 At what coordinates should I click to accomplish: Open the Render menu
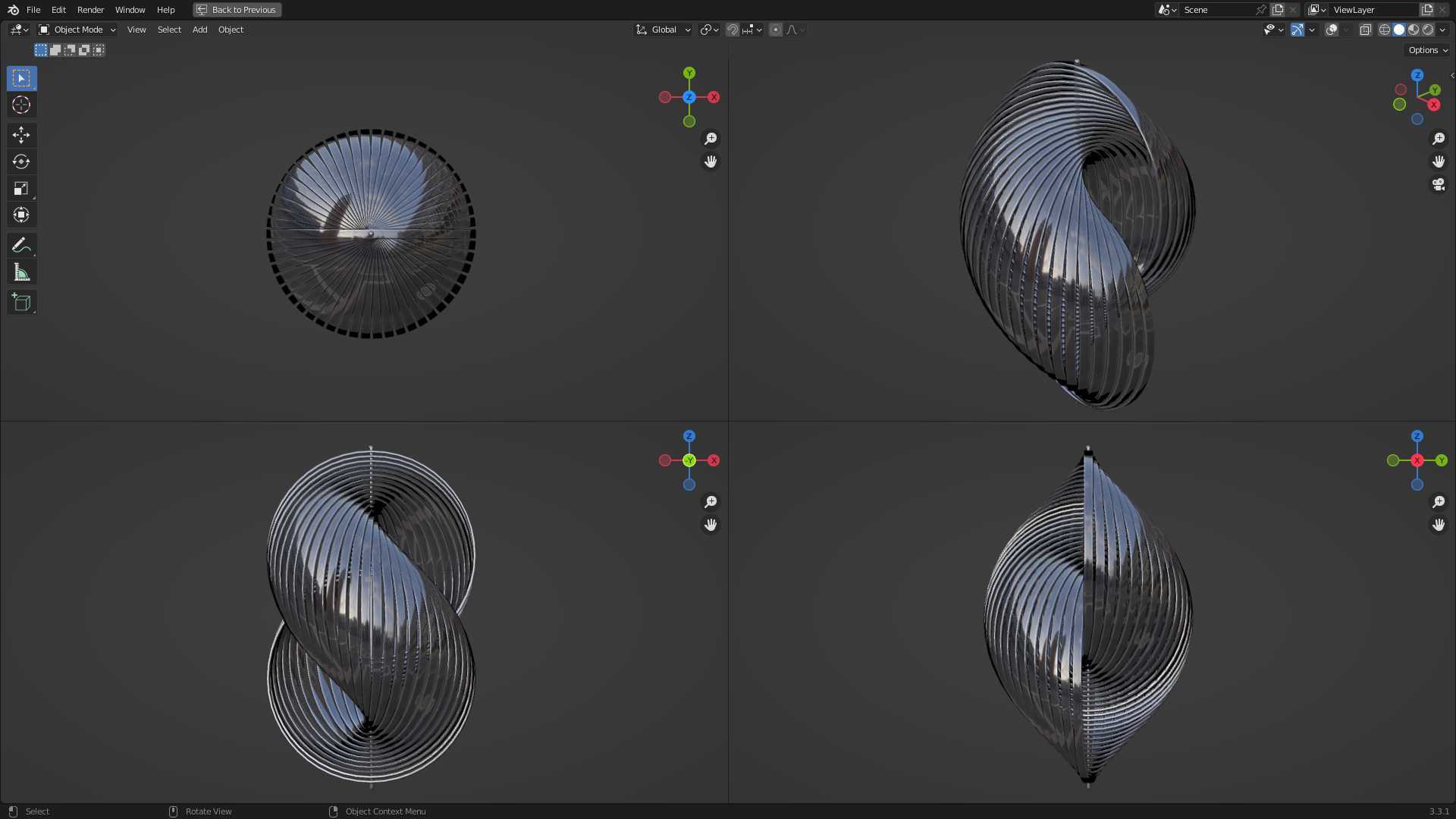click(90, 10)
